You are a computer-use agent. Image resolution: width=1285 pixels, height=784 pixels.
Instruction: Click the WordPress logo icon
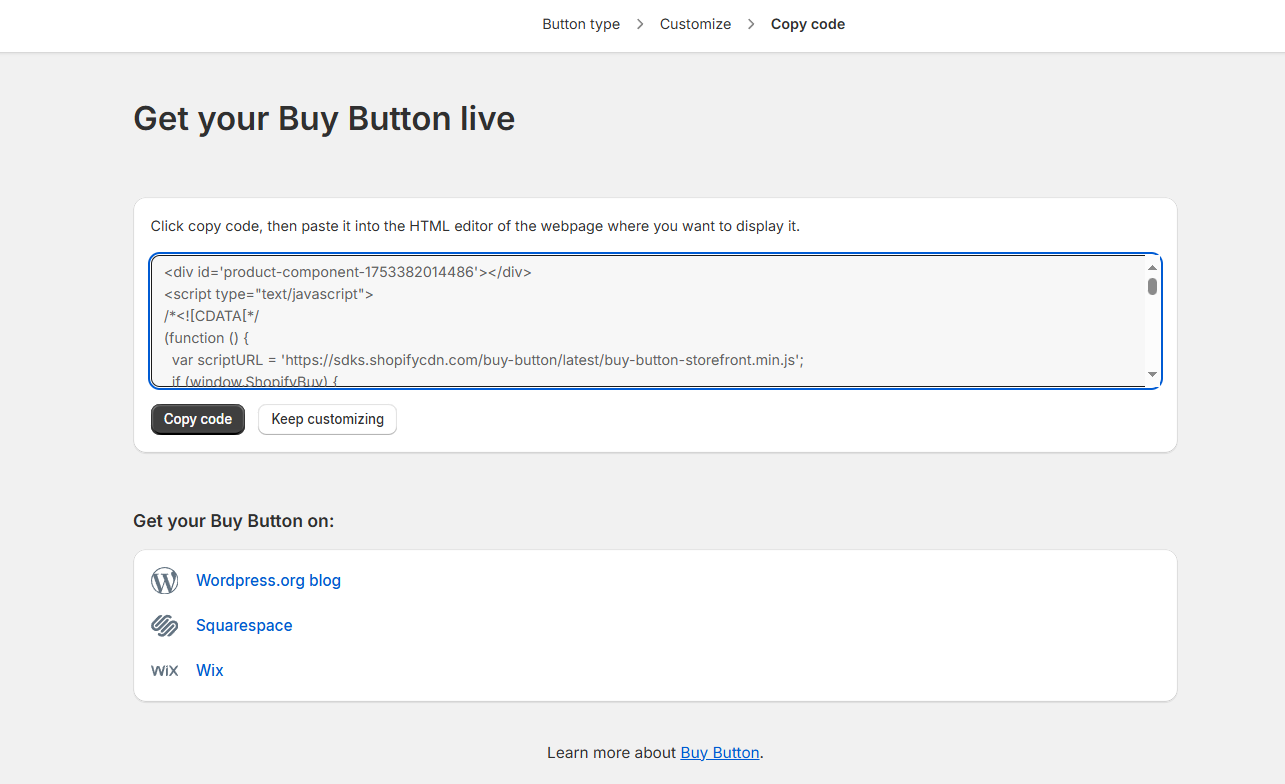[165, 581]
